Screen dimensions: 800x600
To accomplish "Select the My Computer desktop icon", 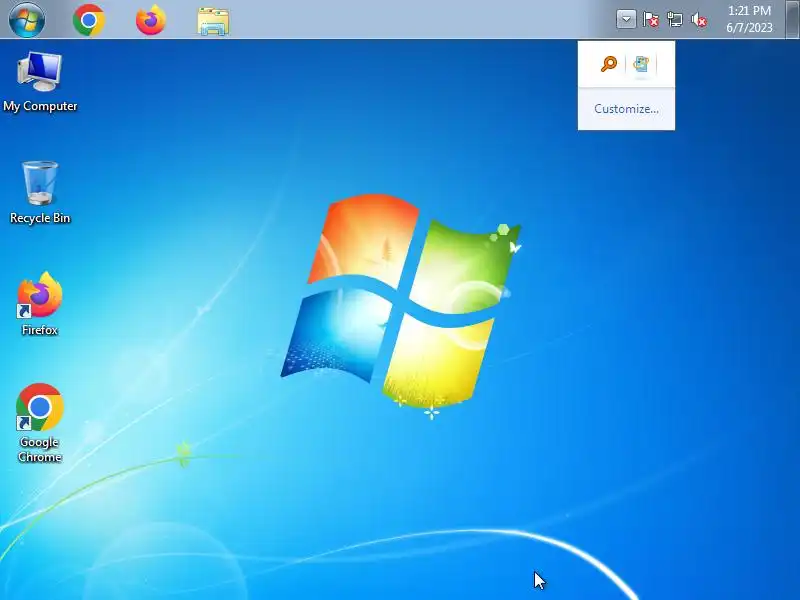I will point(40,82).
